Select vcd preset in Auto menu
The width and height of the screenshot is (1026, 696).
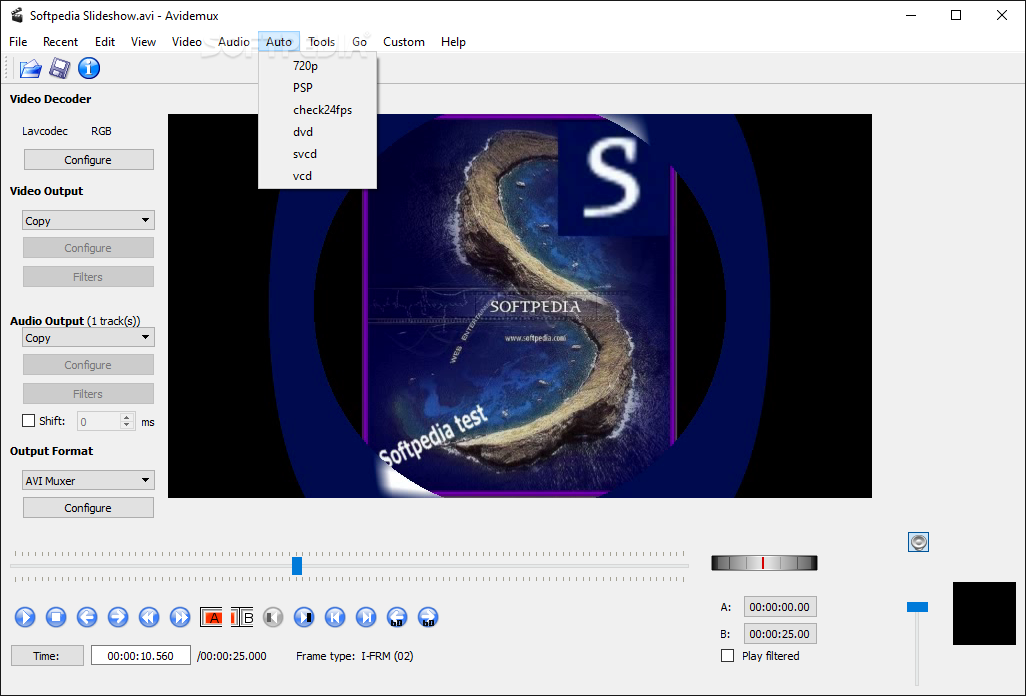click(x=317, y=176)
